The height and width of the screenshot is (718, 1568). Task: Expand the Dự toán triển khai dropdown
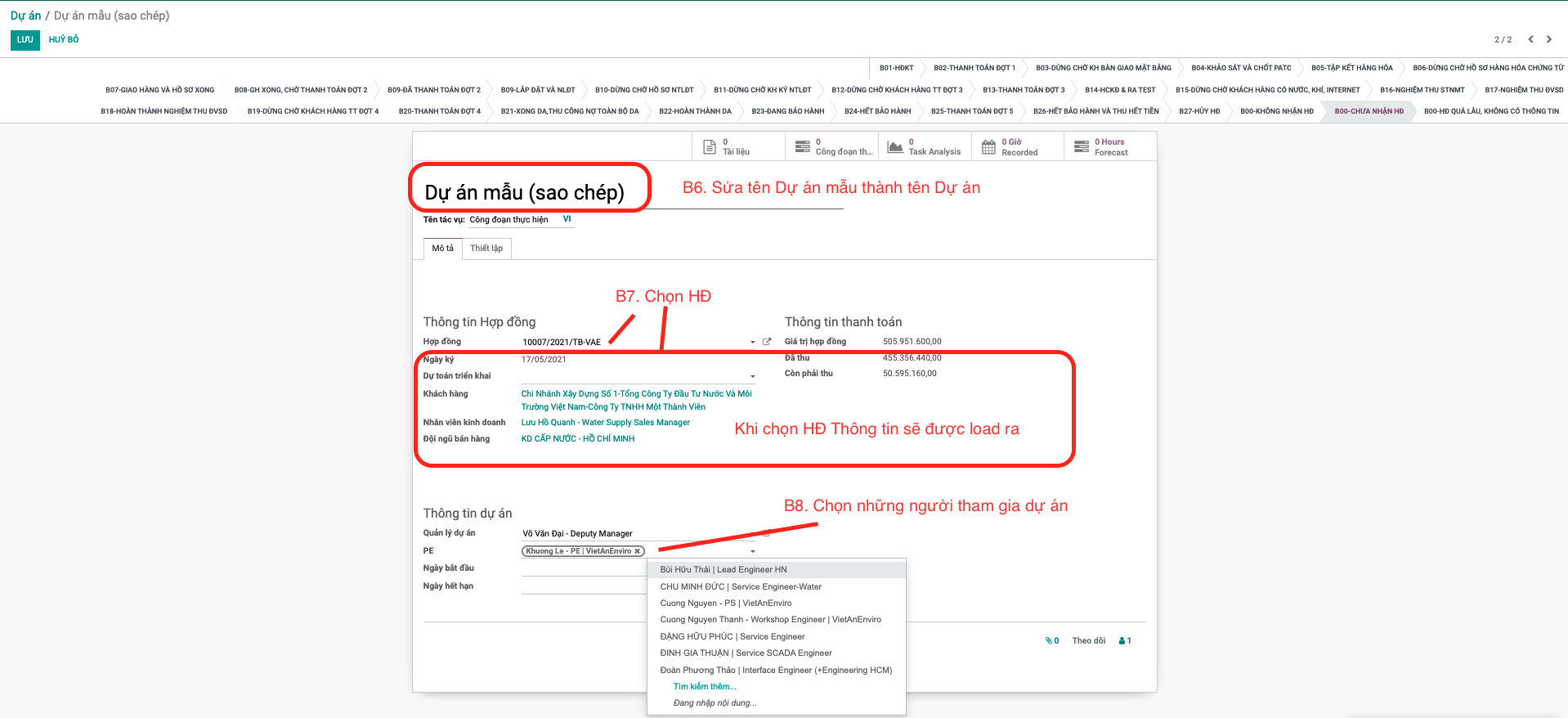coord(752,377)
